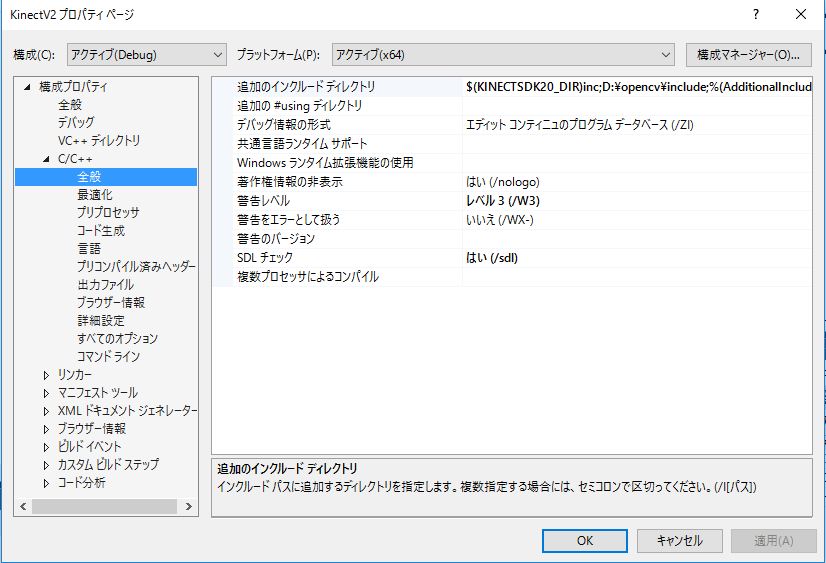Expand the コード分析 tree node

[46, 483]
